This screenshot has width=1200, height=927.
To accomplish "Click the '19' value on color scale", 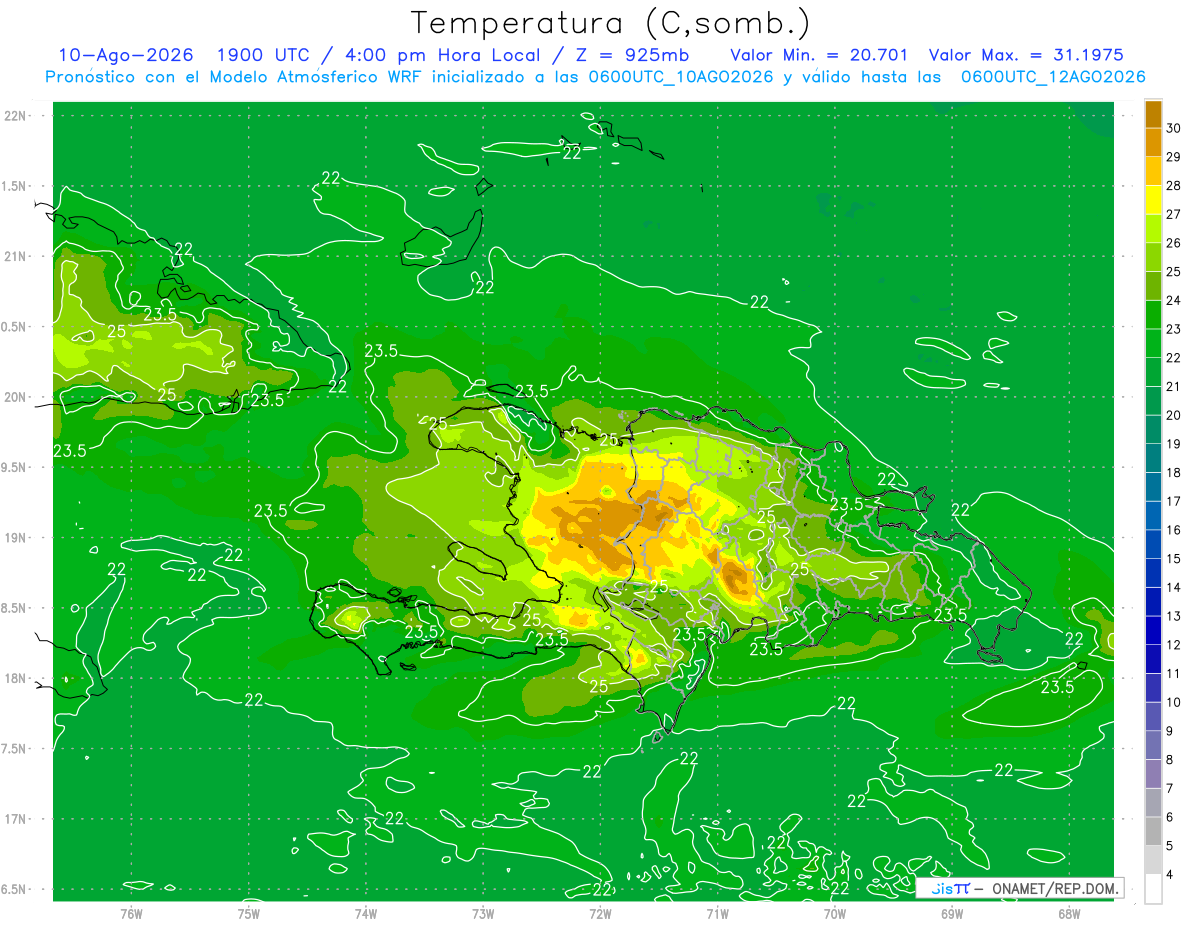I will pyautogui.click(x=1173, y=444).
